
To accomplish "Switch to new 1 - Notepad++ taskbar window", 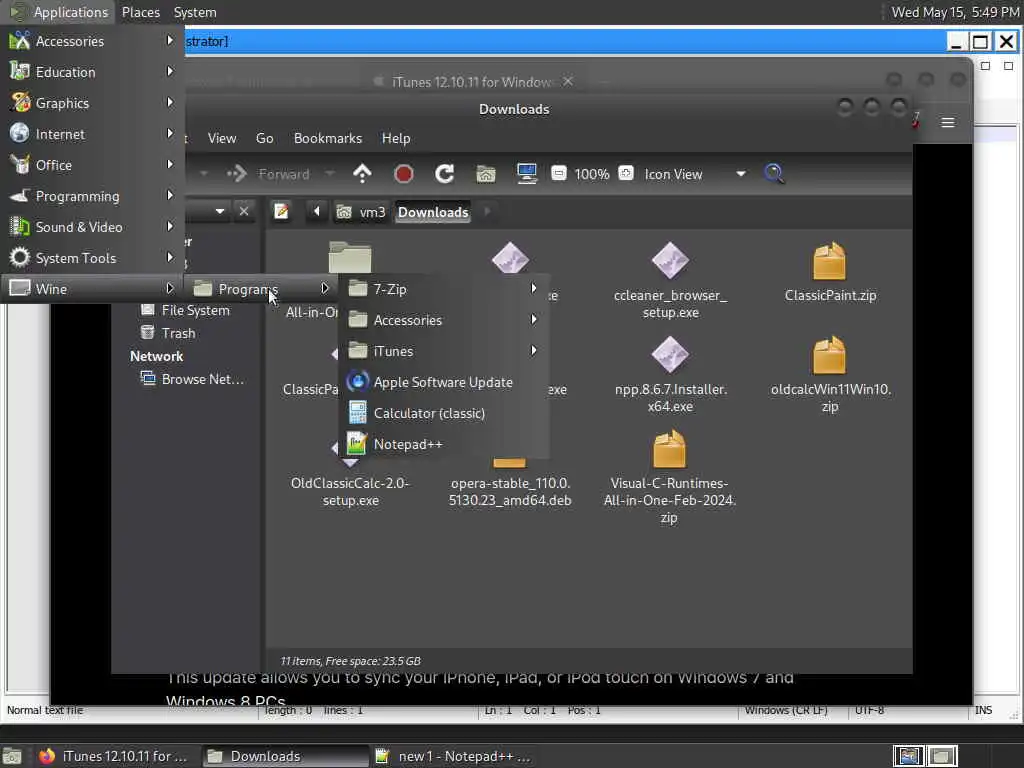I will pyautogui.click(x=455, y=756).
